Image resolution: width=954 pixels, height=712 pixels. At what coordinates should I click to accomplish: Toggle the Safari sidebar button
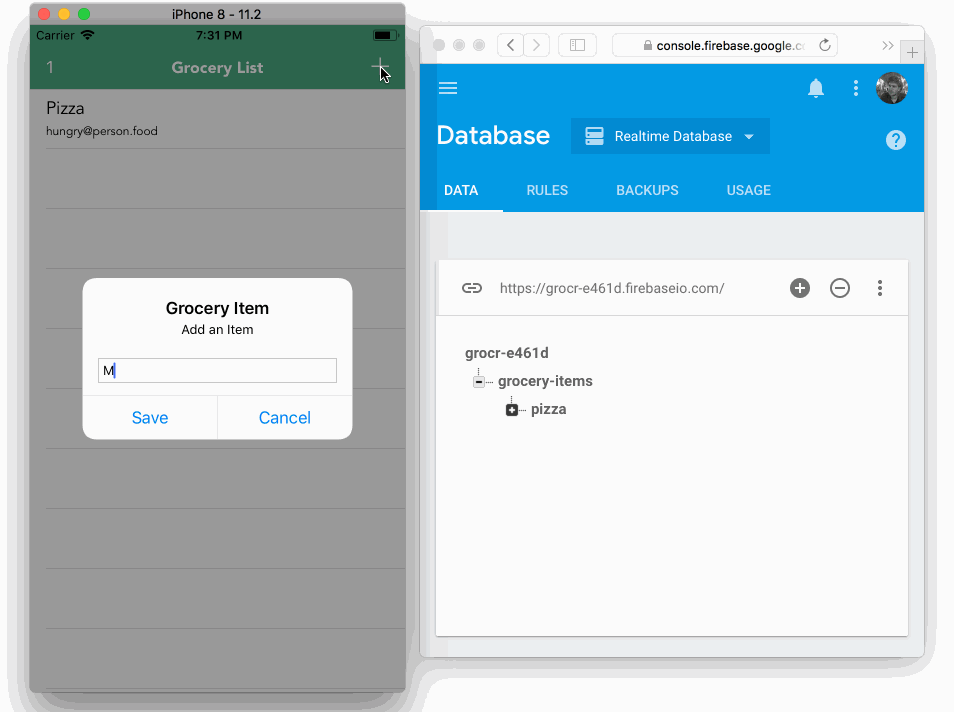[577, 45]
